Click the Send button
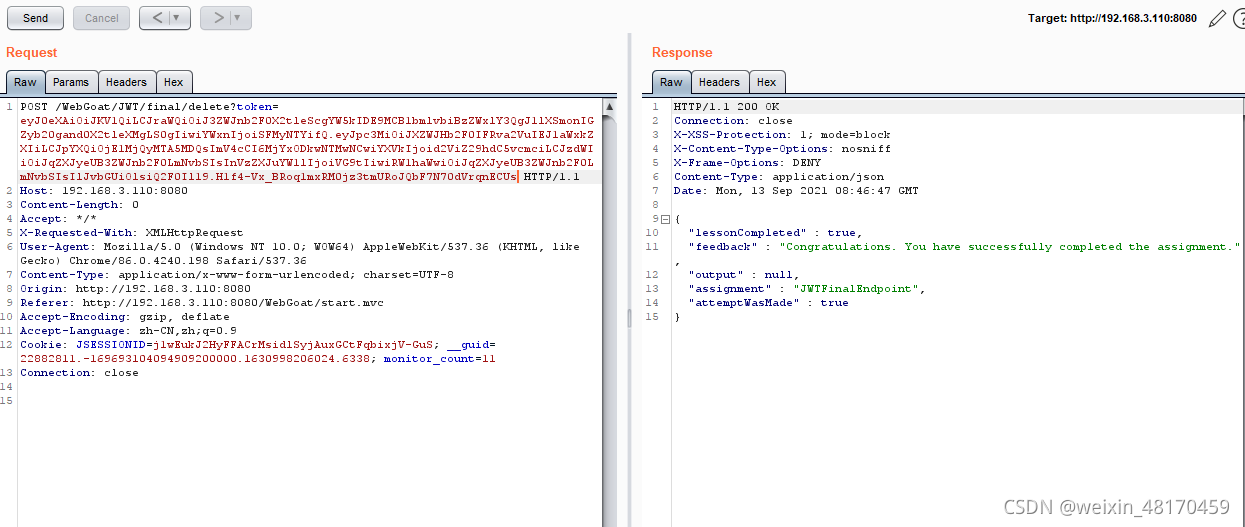1245x527 pixels. click(x=35, y=18)
